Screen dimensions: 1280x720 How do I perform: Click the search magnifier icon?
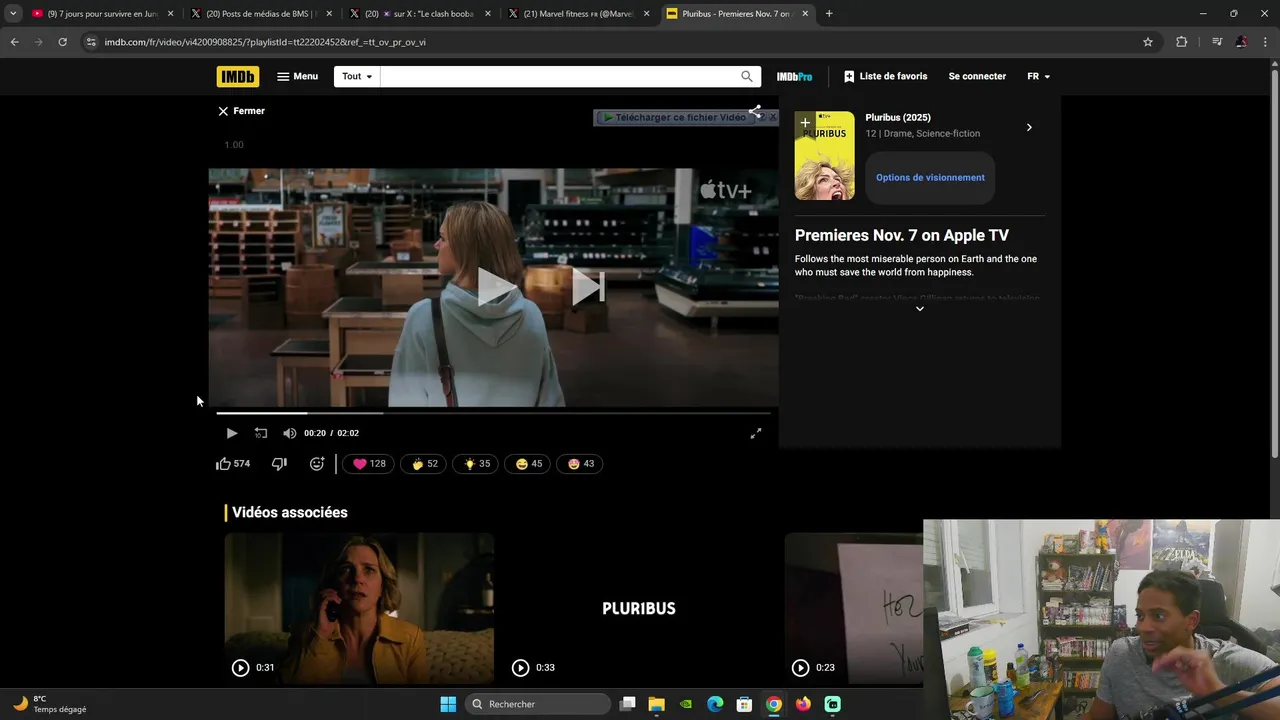[747, 76]
